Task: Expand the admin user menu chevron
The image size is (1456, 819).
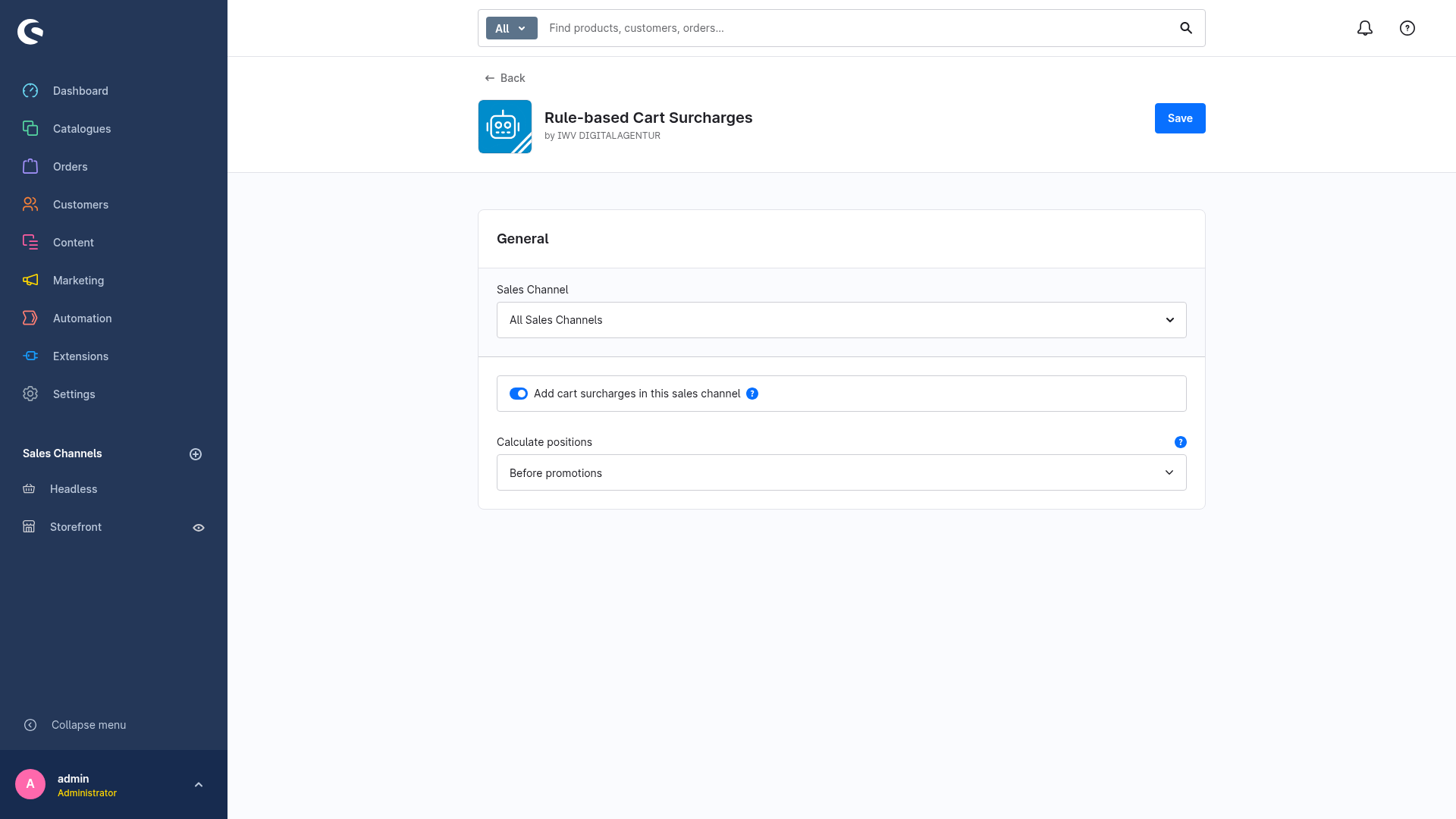Action: click(x=199, y=785)
